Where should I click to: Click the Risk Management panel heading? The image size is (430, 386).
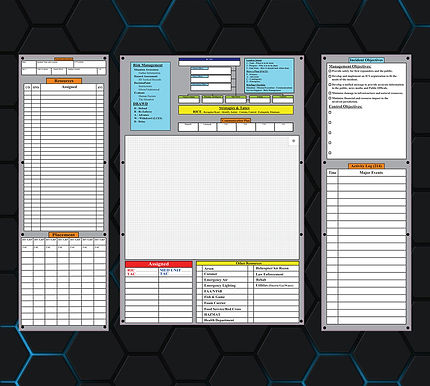(x=148, y=65)
